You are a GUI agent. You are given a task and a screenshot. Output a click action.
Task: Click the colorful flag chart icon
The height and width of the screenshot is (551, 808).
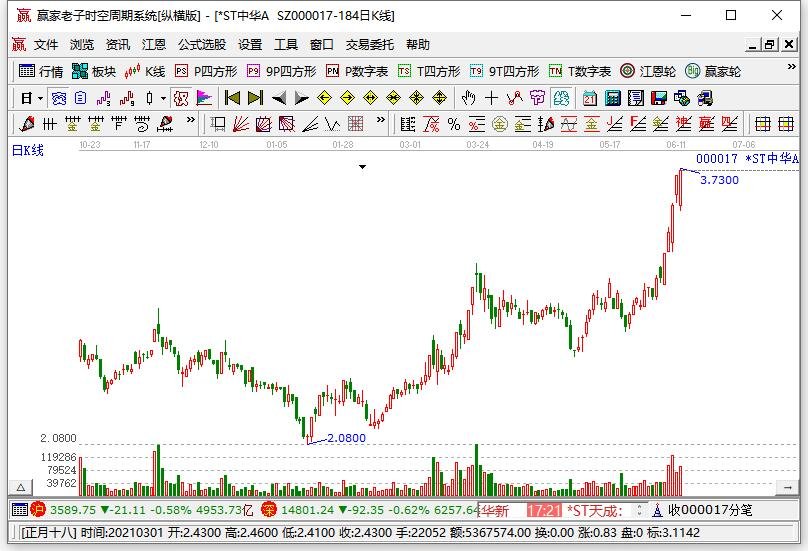pos(205,98)
